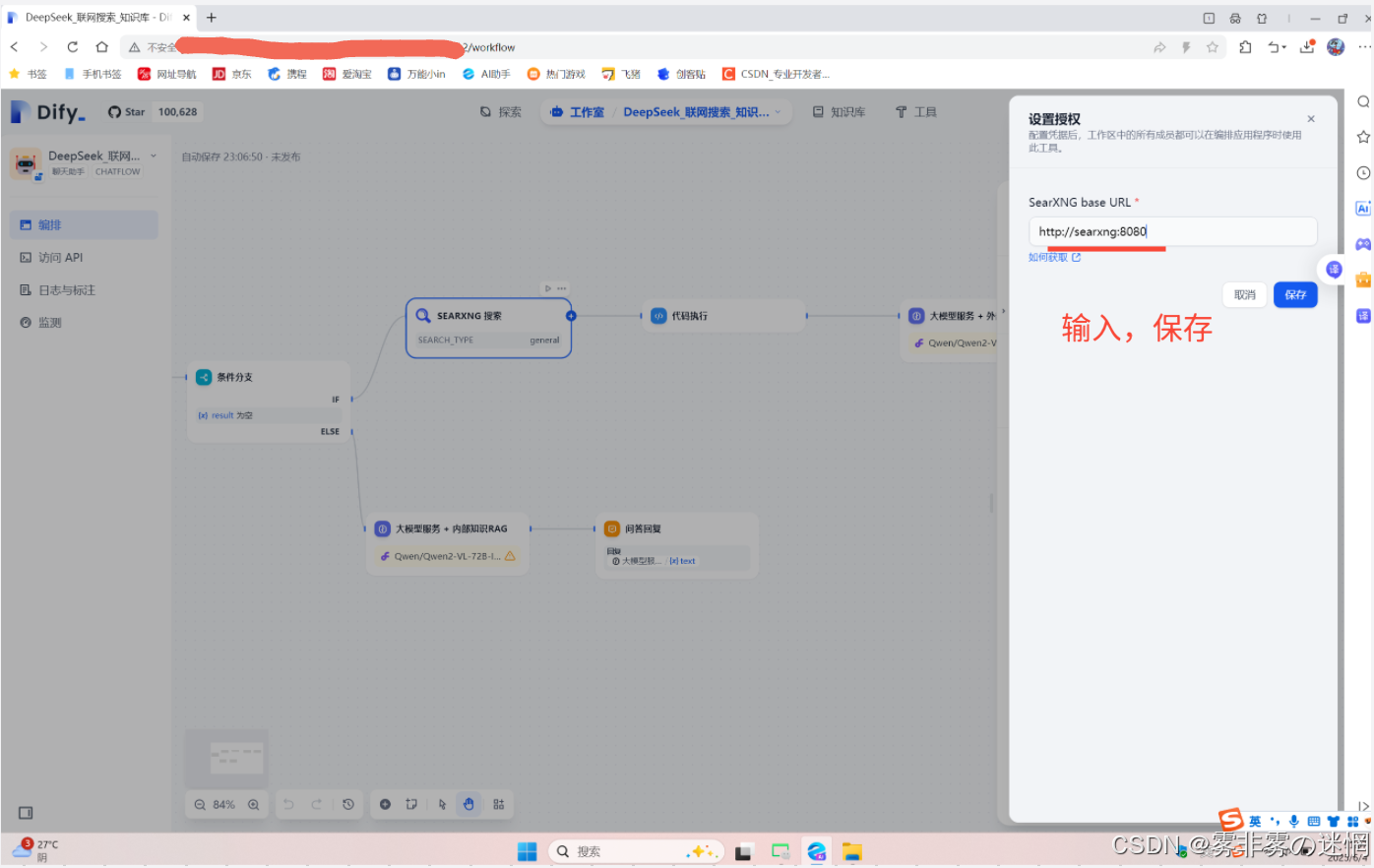1374x868 pixels.
Task: Go to the 知识库 (Knowledge) tab
Action: point(839,112)
